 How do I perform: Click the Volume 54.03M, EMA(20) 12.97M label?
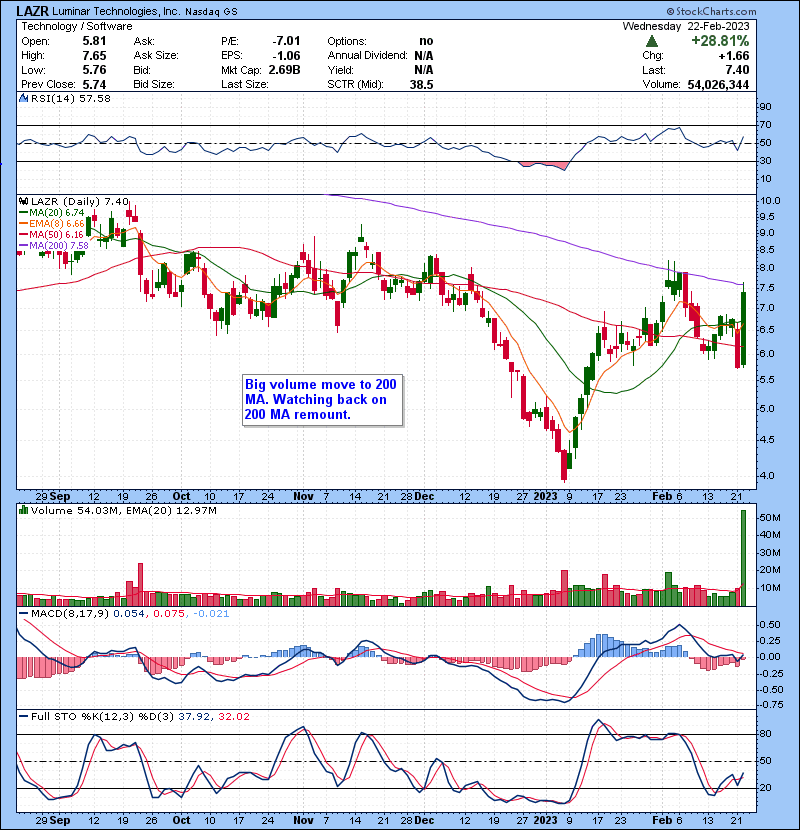click(x=123, y=510)
